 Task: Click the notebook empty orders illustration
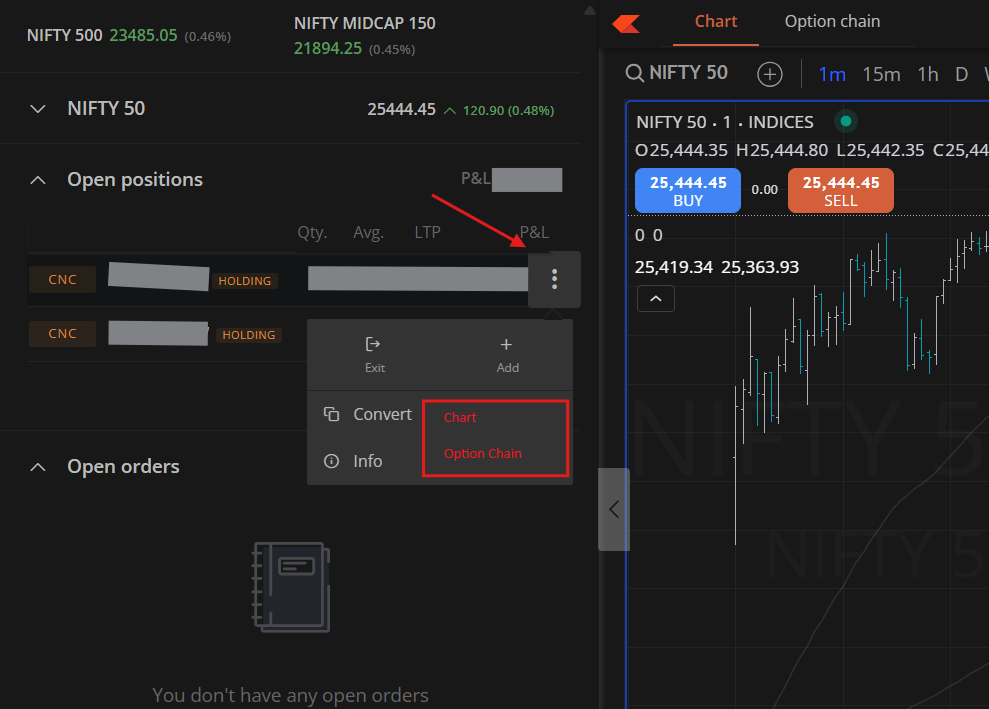point(290,586)
